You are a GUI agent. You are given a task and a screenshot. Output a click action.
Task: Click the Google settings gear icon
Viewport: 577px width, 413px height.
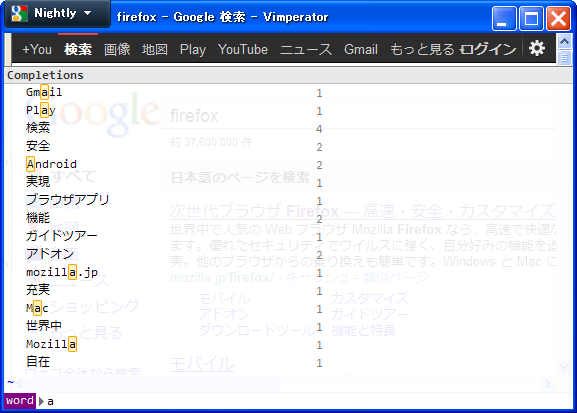click(537, 48)
